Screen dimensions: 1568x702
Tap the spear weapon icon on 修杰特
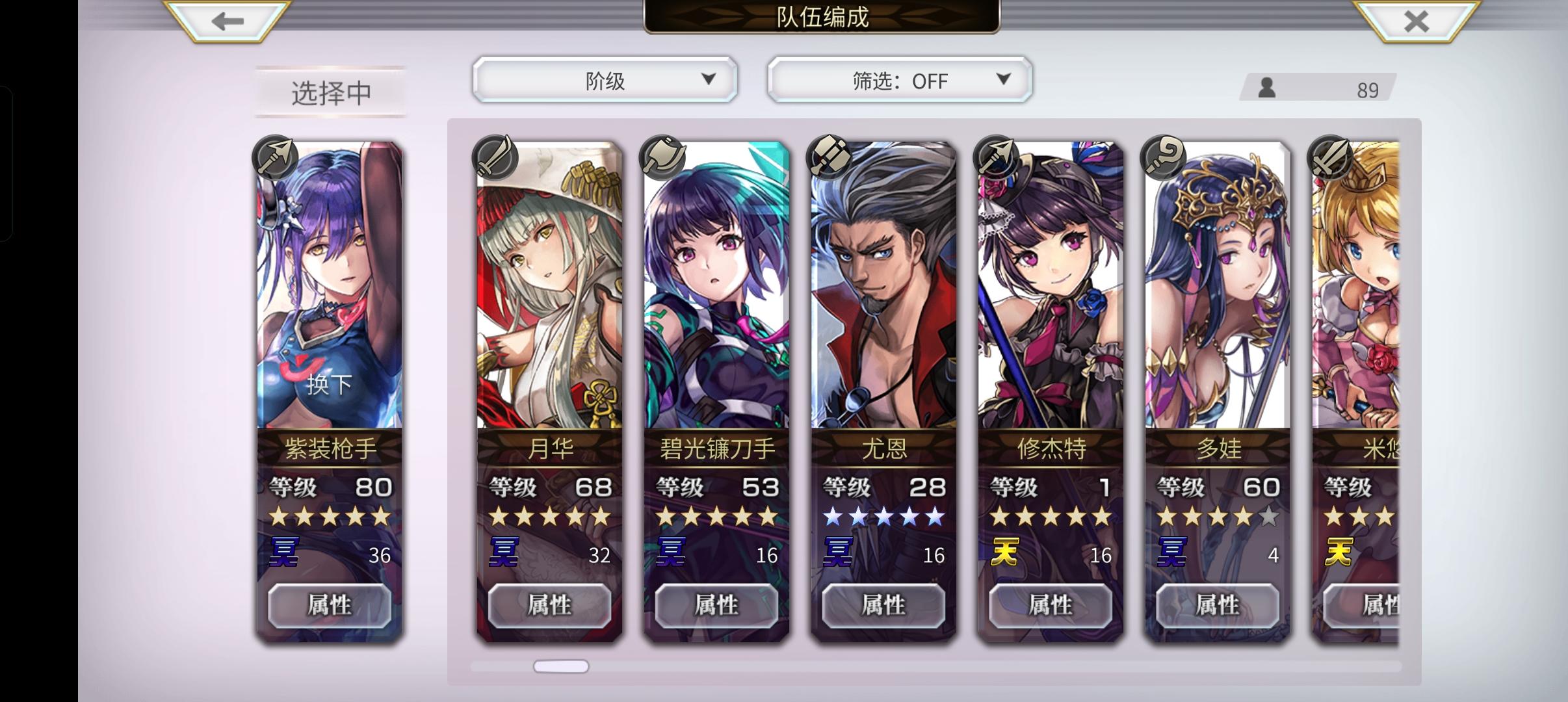996,157
